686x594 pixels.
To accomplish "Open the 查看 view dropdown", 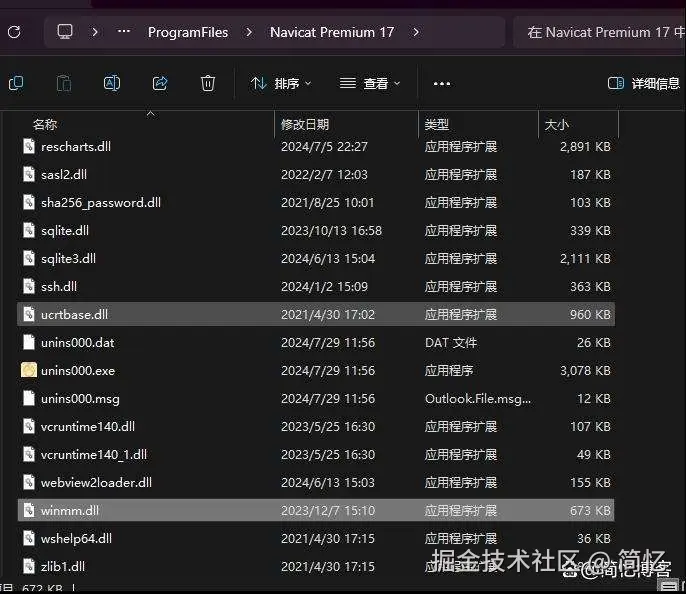I will tap(370, 83).
